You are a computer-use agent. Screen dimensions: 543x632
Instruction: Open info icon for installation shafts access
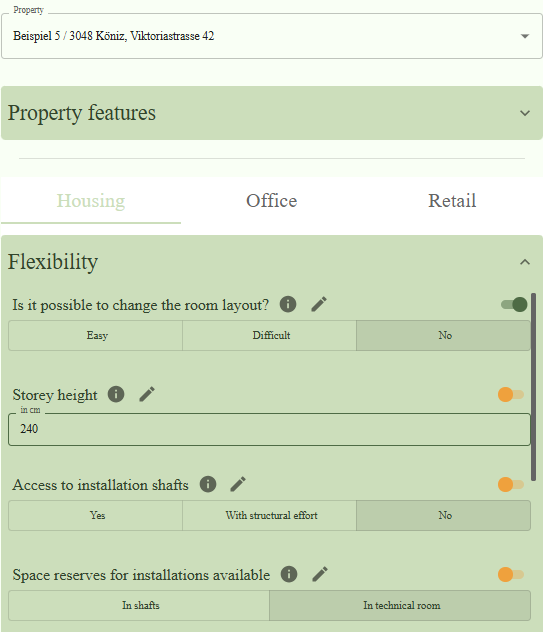[208, 484]
